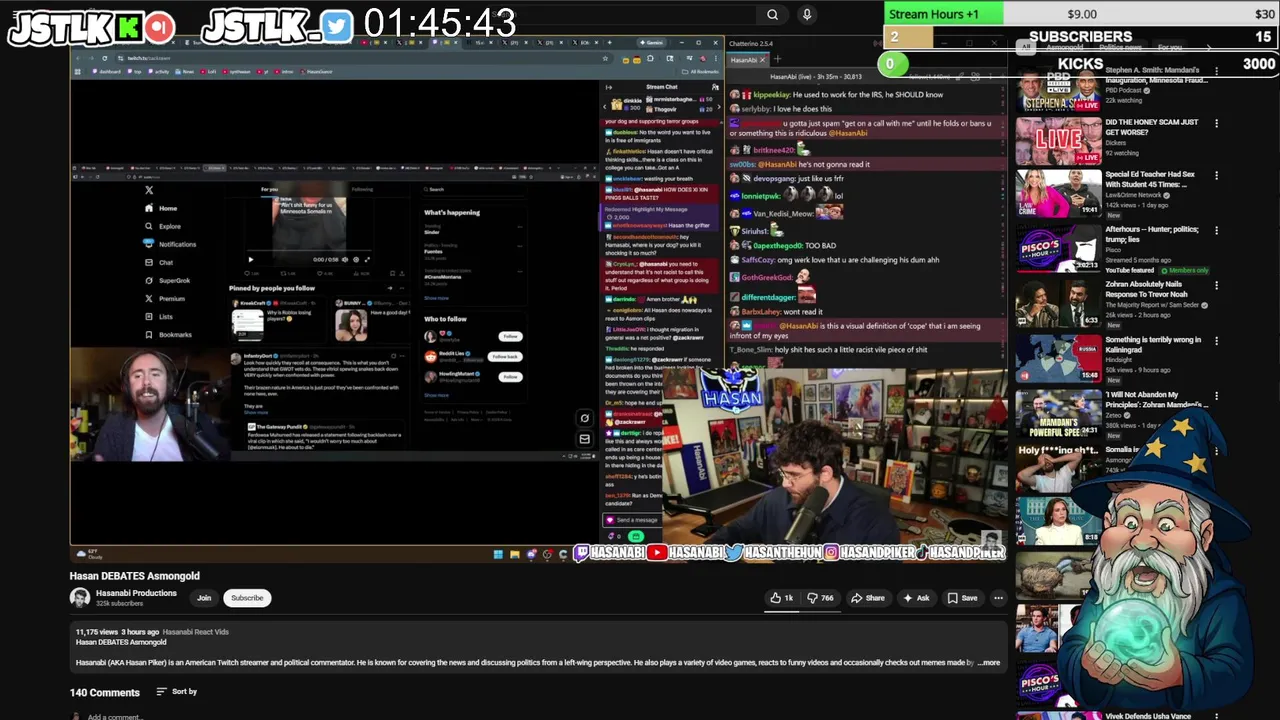1280x720 pixels.
Task: Open options menu for Special Ed Teacher video
Action: (x=1216, y=175)
